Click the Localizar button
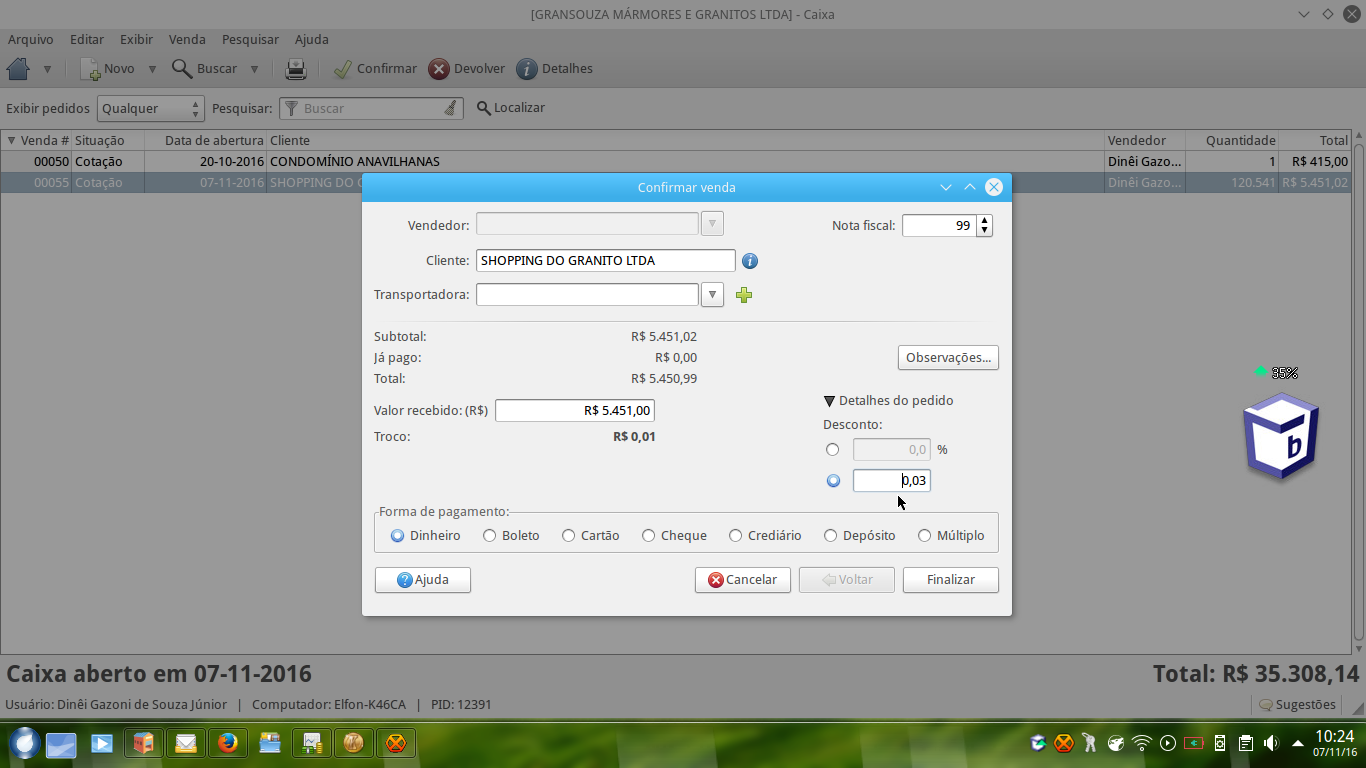1366x768 pixels. pyautogui.click(x=510, y=108)
